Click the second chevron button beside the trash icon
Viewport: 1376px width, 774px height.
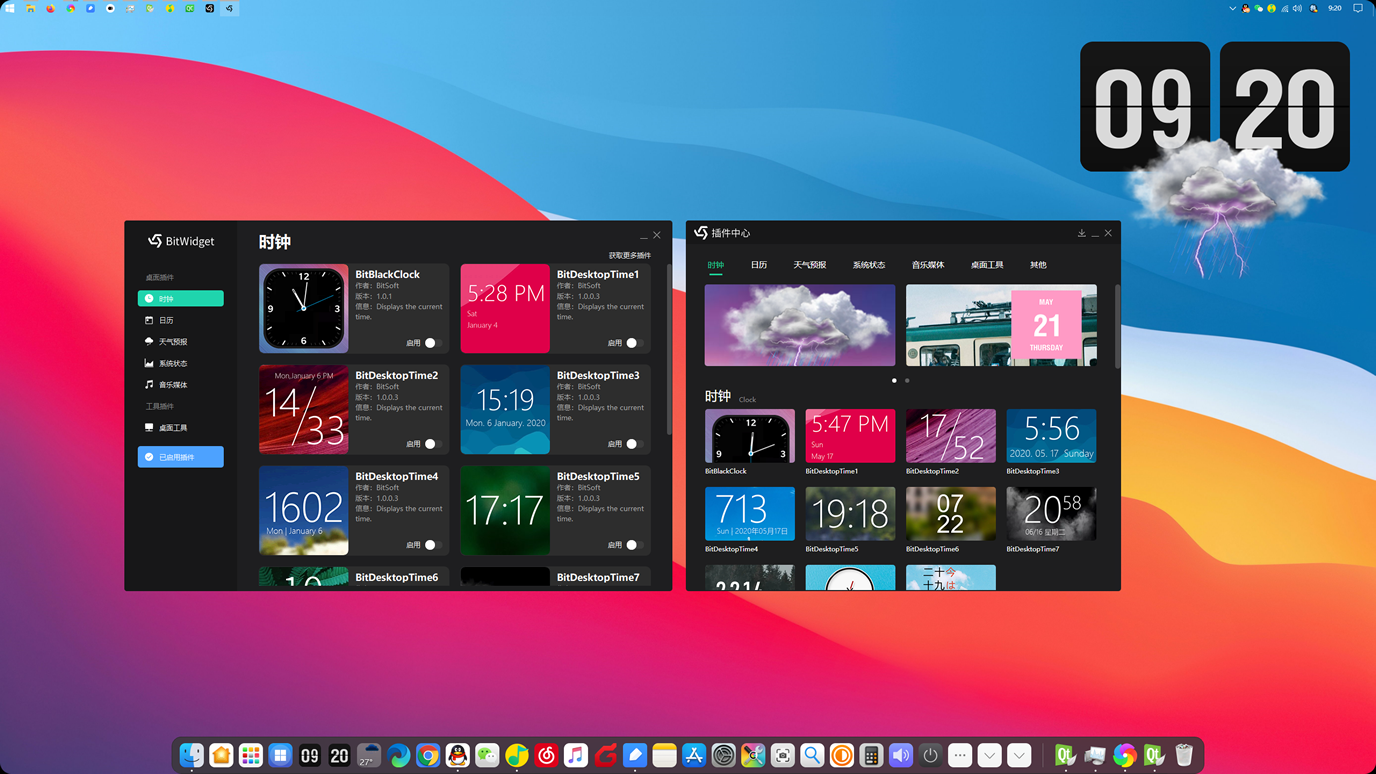[x=1018, y=755]
